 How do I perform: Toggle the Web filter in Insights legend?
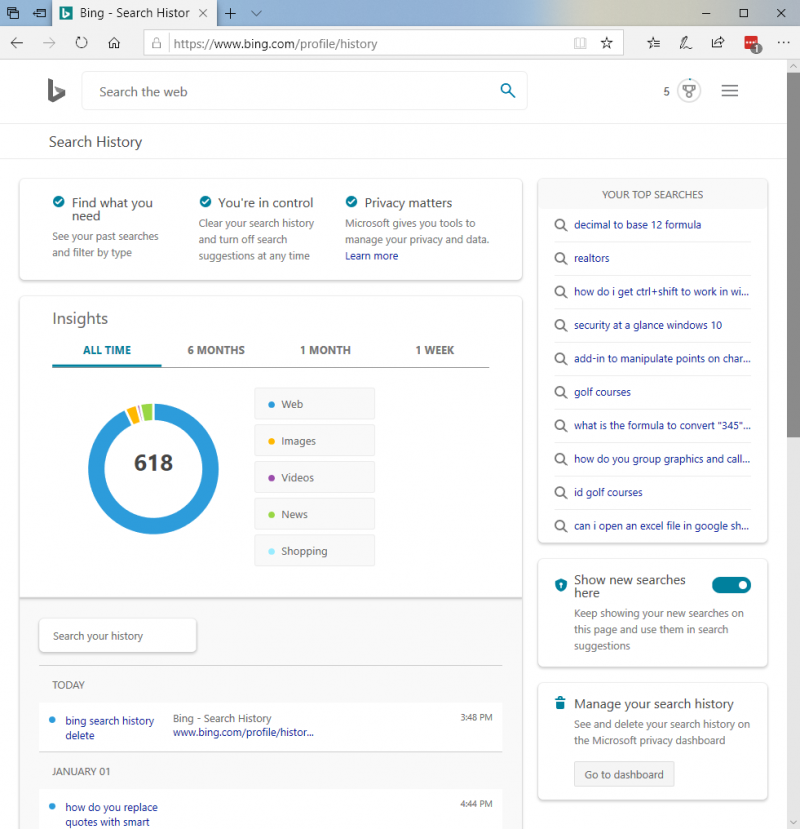click(315, 404)
